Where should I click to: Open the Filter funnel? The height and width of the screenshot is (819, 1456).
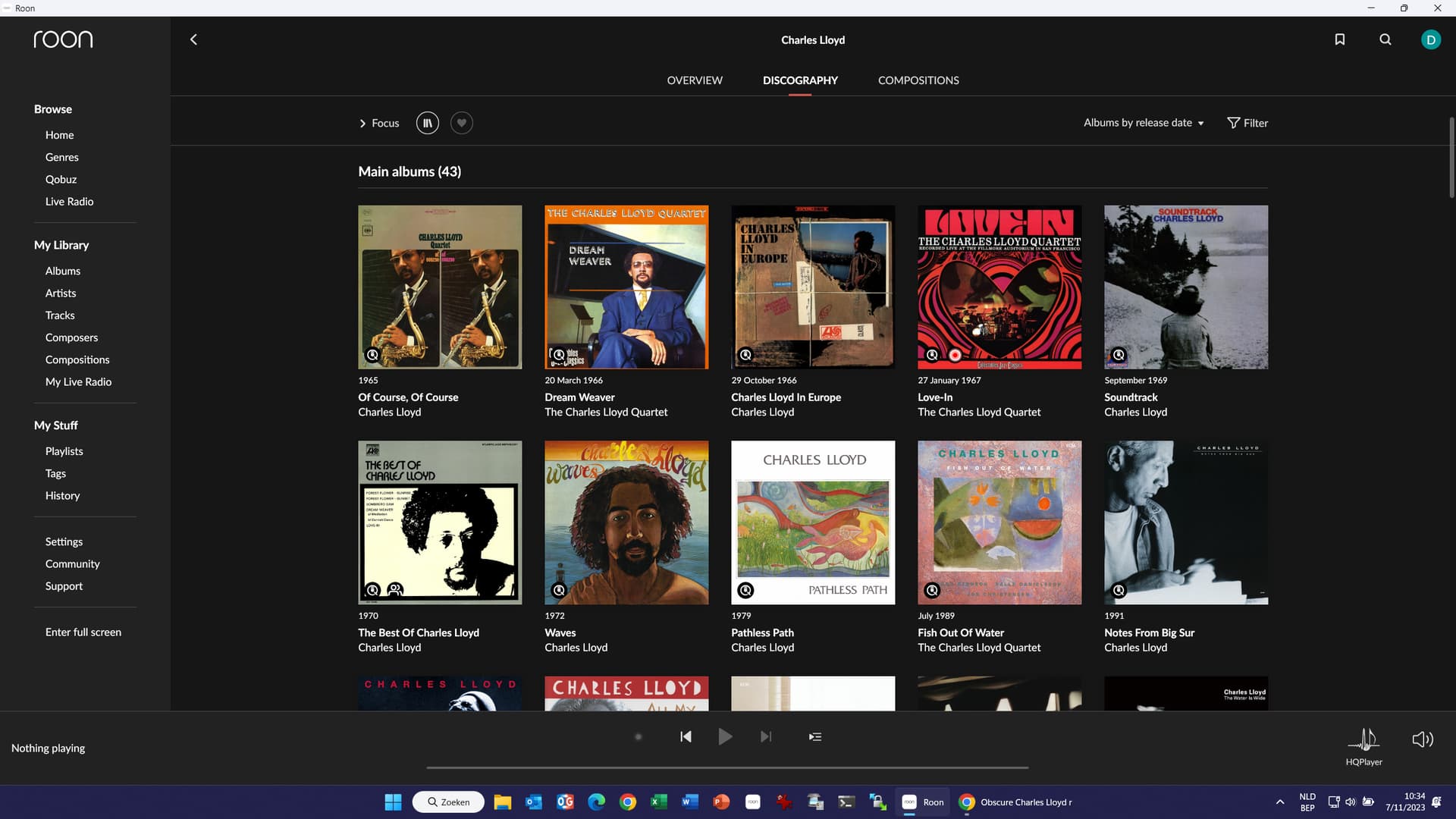1247,123
